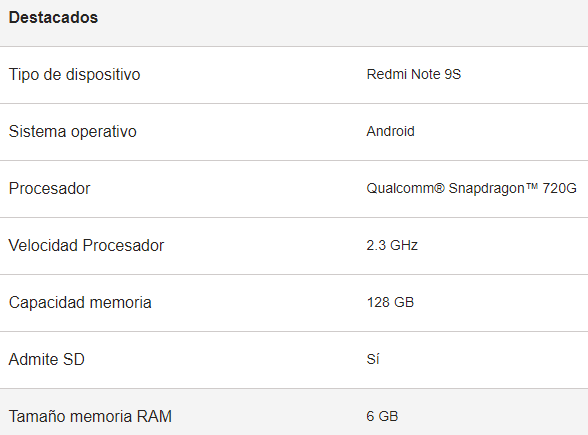Viewport: 588px width, 435px height.
Task: Select the Sistema operativo label
Action: coord(73,132)
